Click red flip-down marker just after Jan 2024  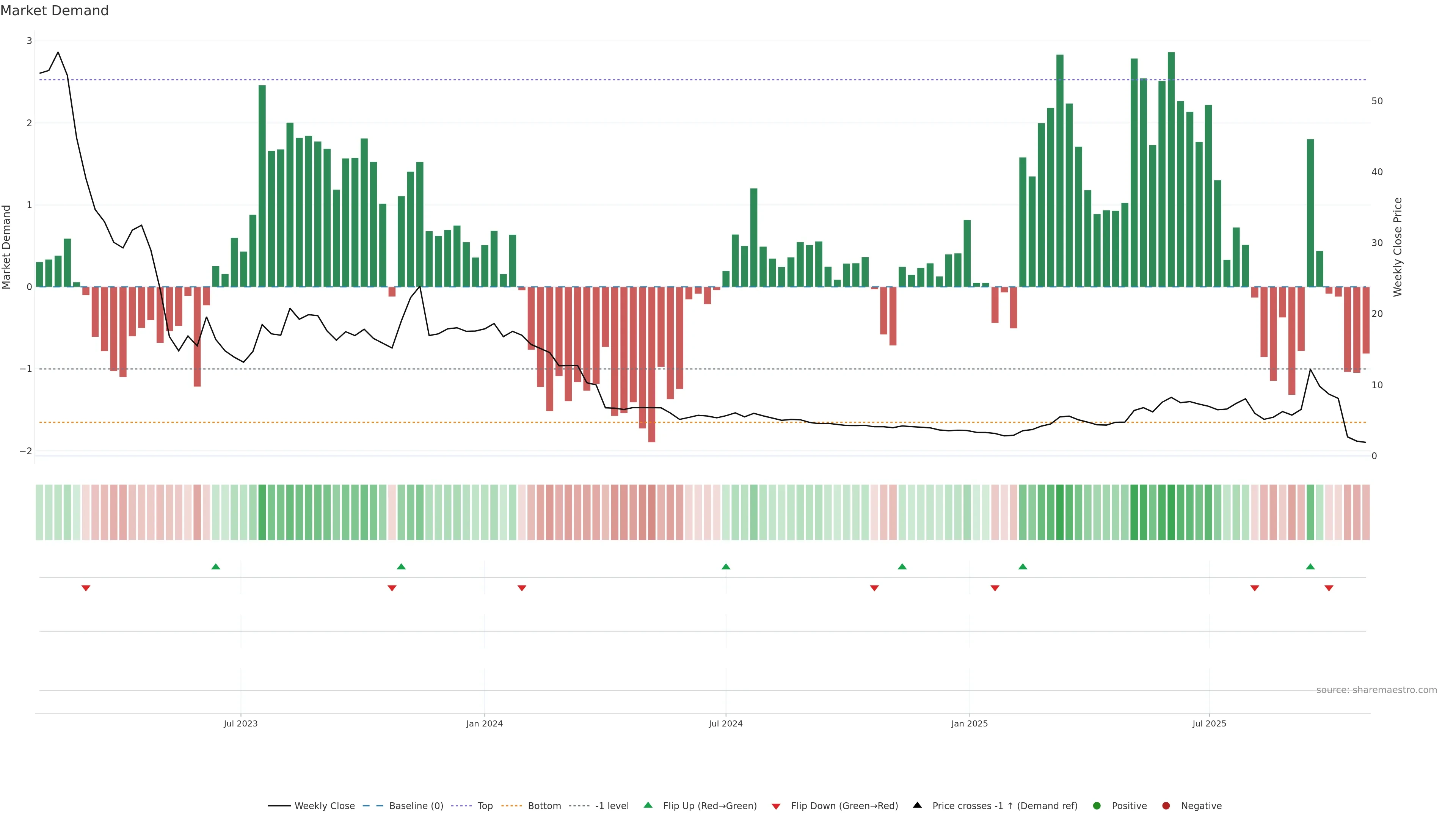[522, 588]
